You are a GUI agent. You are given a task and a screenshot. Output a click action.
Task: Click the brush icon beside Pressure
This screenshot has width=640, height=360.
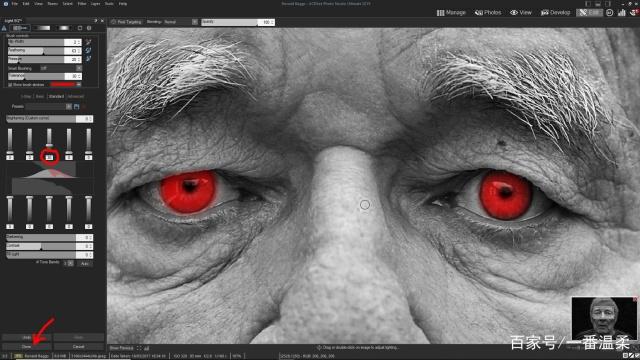point(88,59)
